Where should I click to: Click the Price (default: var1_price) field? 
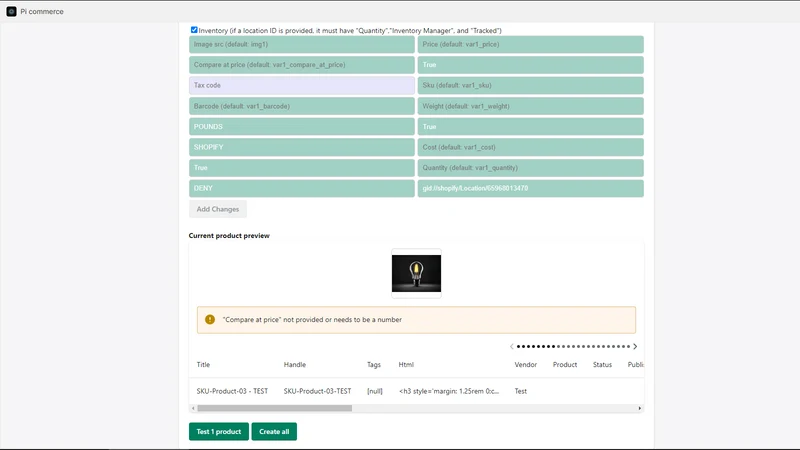point(531,44)
